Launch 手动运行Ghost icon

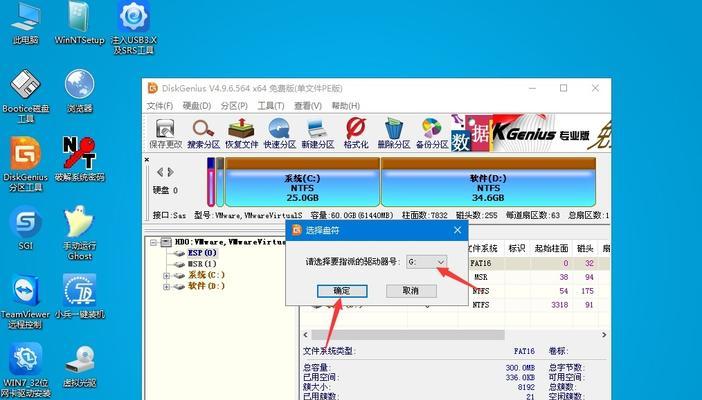pos(80,233)
